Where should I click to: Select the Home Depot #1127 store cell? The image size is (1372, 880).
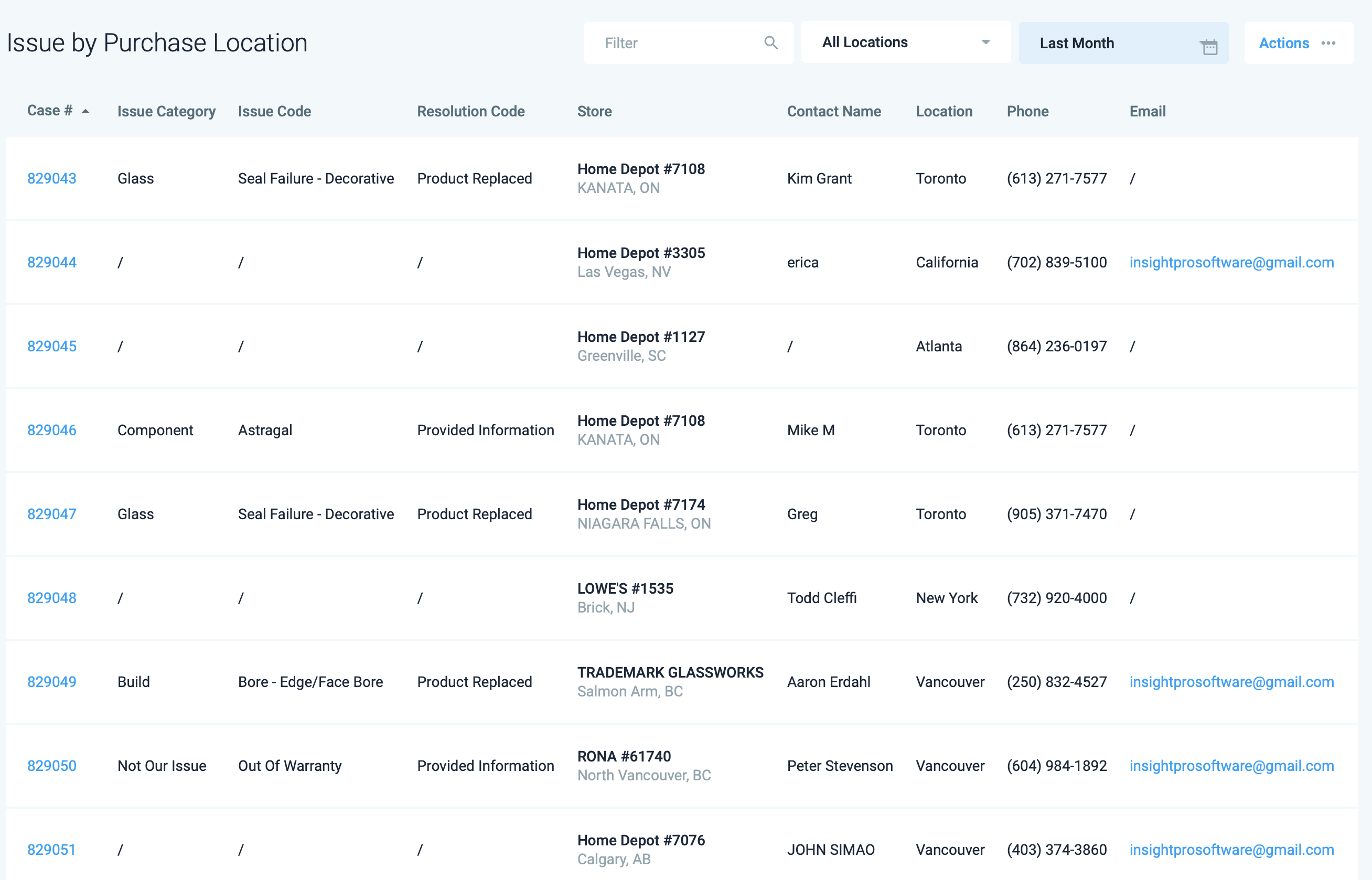[x=641, y=347]
